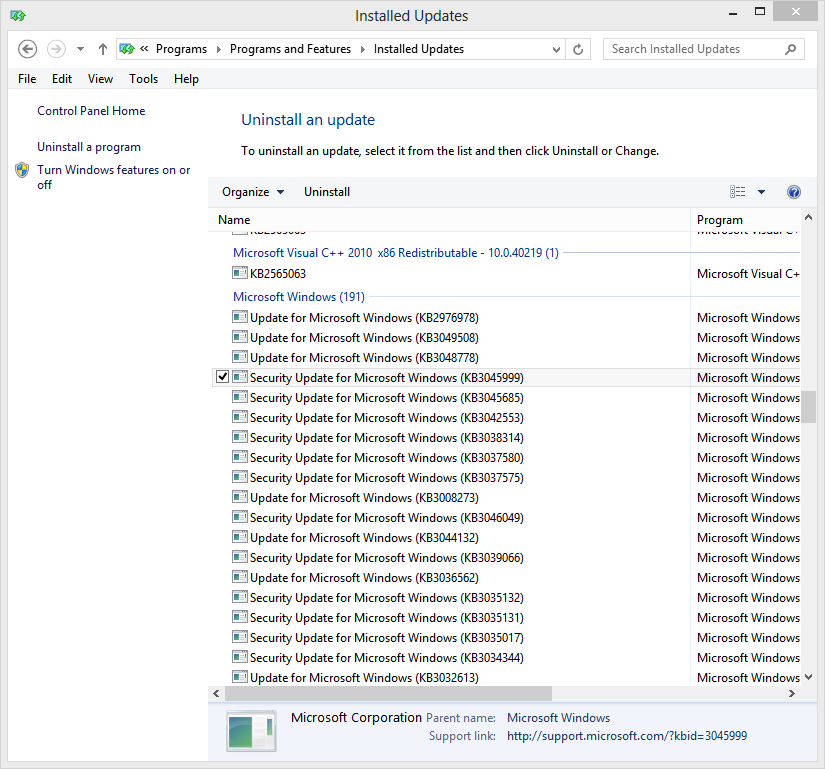This screenshot has height=769, width=825.
Task: Expand the arrow after Programs breadcrumb
Action: (x=218, y=49)
